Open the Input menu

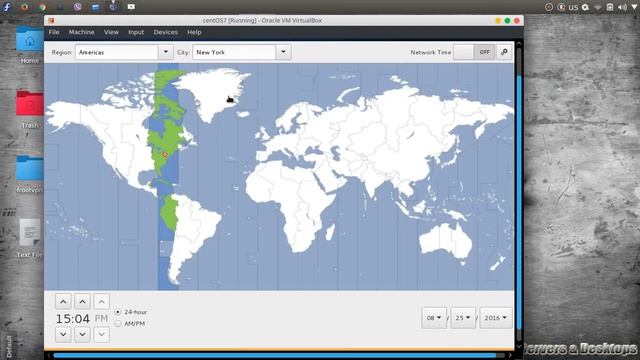[136, 32]
